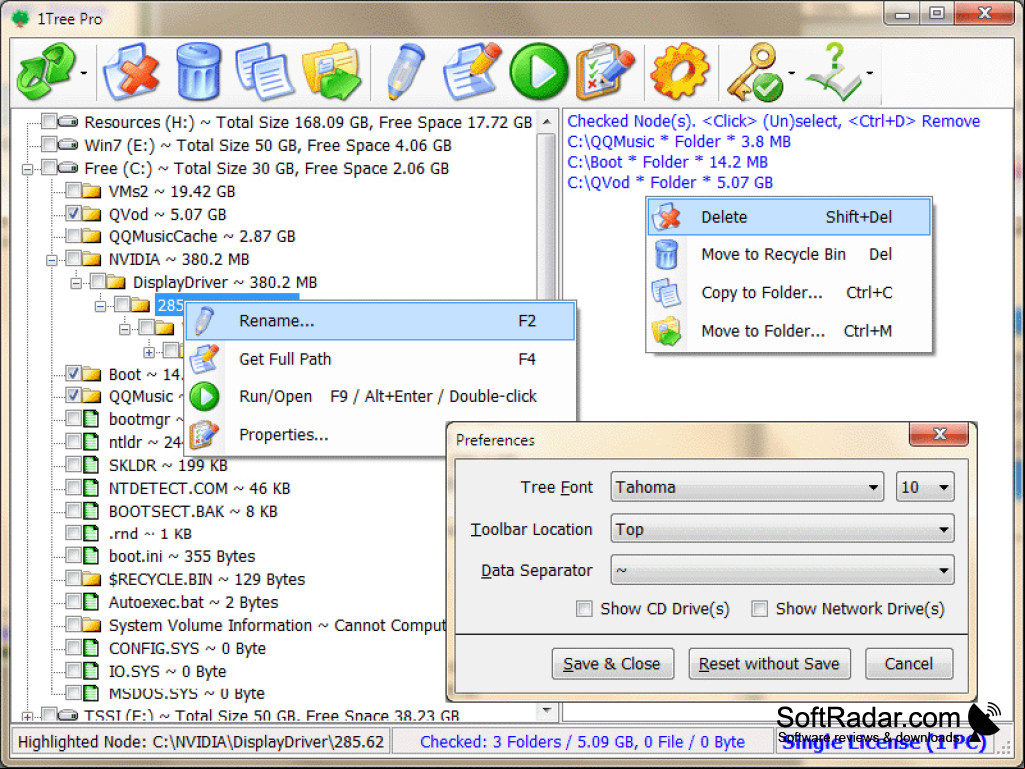
Task: Check the NVIDIA folder checkbox
Action: [73, 259]
